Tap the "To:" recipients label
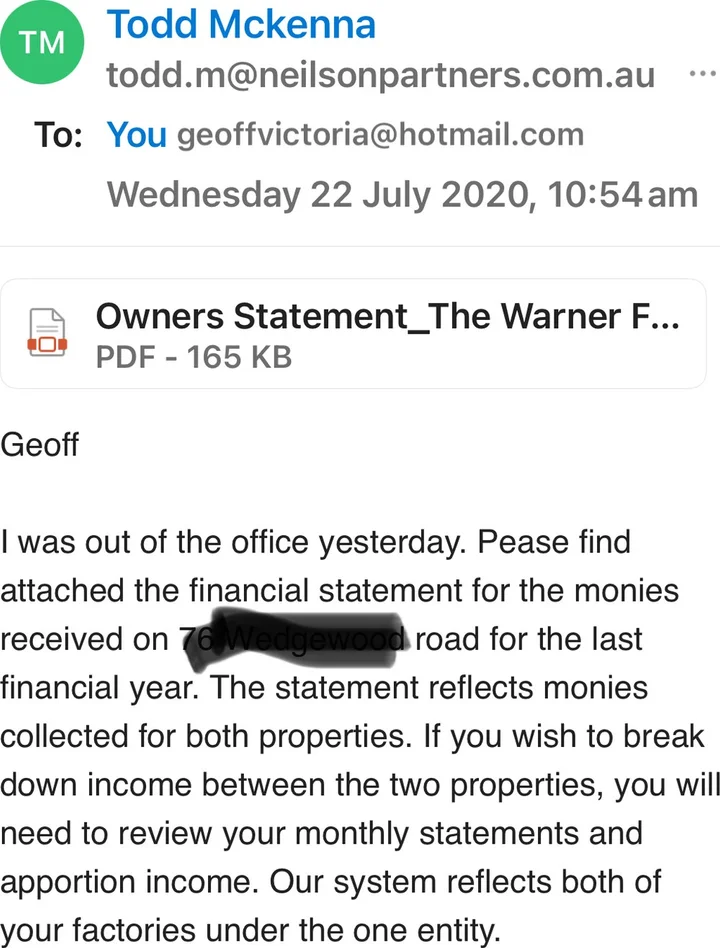Viewport: 720px width, 948px height. tap(59, 135)
